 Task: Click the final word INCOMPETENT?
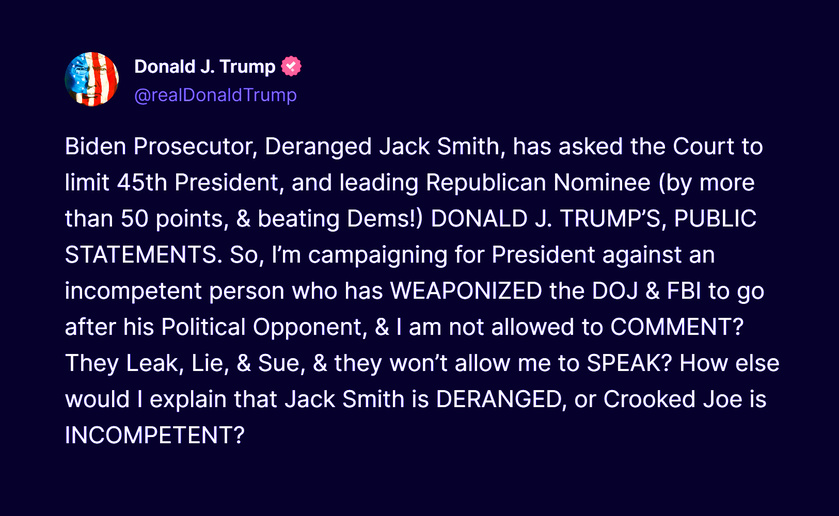(155, 435)
